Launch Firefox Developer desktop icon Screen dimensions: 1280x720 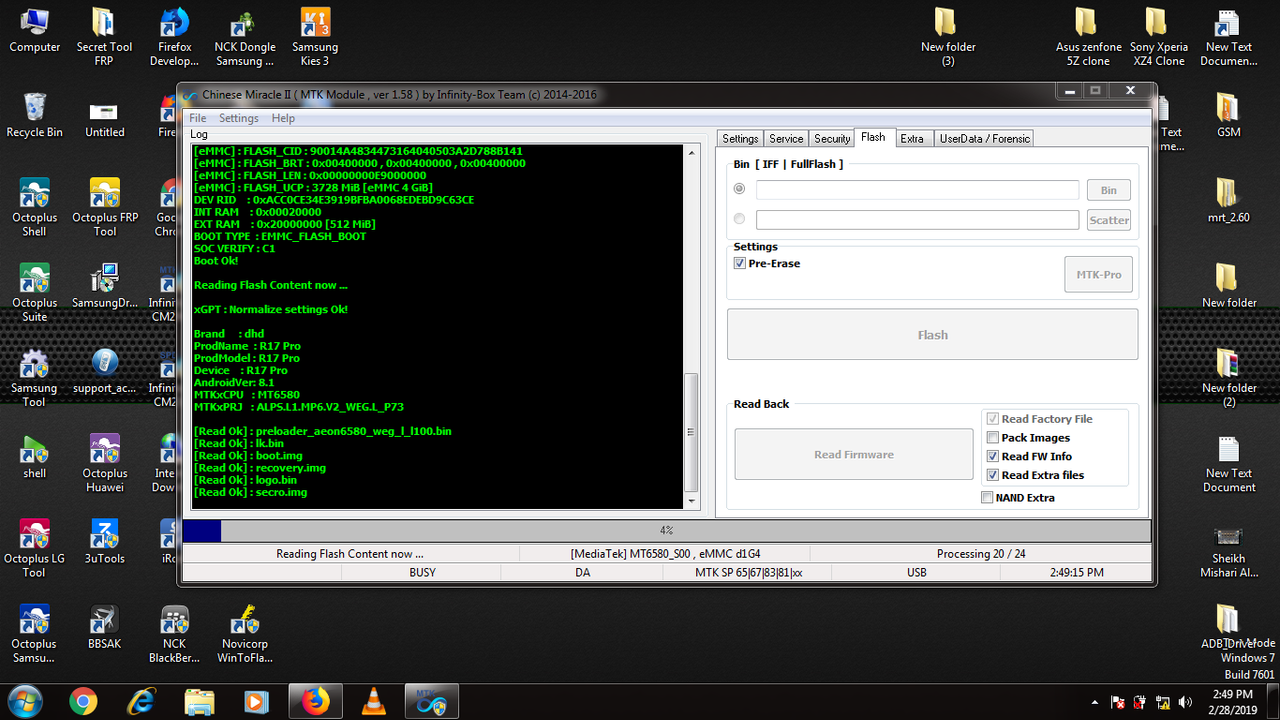coord(174,38)
